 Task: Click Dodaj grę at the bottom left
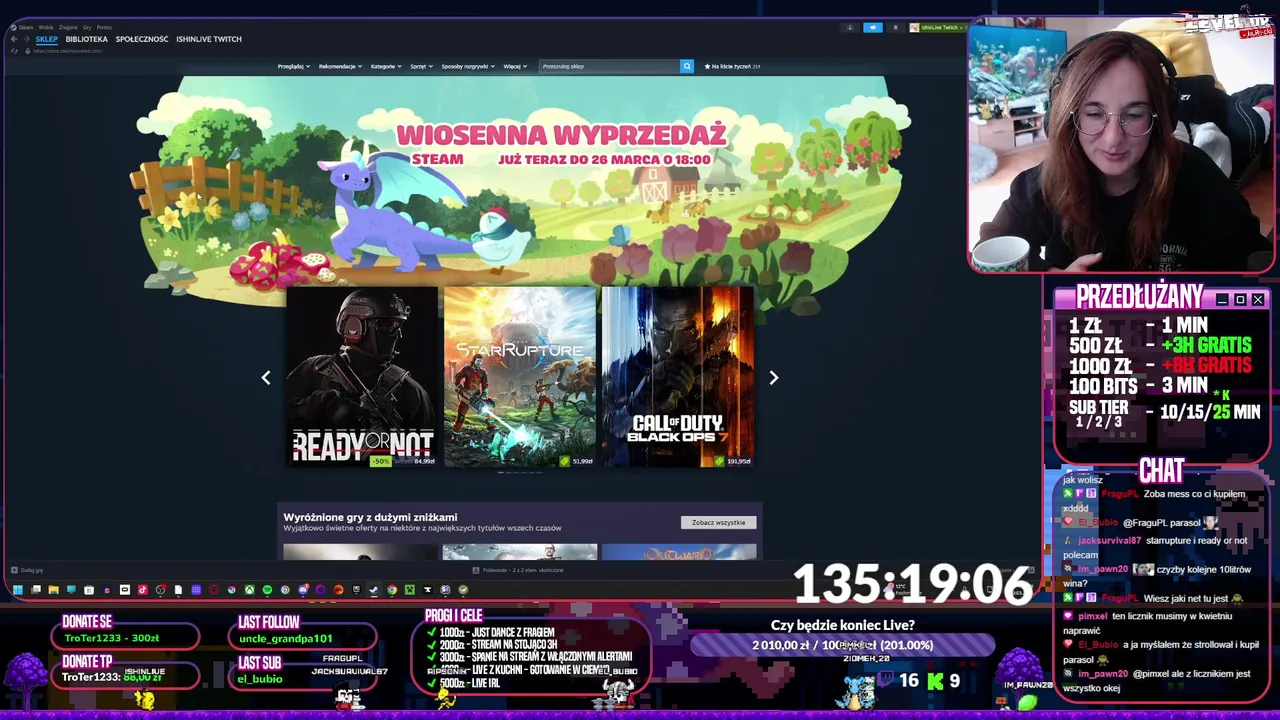[27, 570]
